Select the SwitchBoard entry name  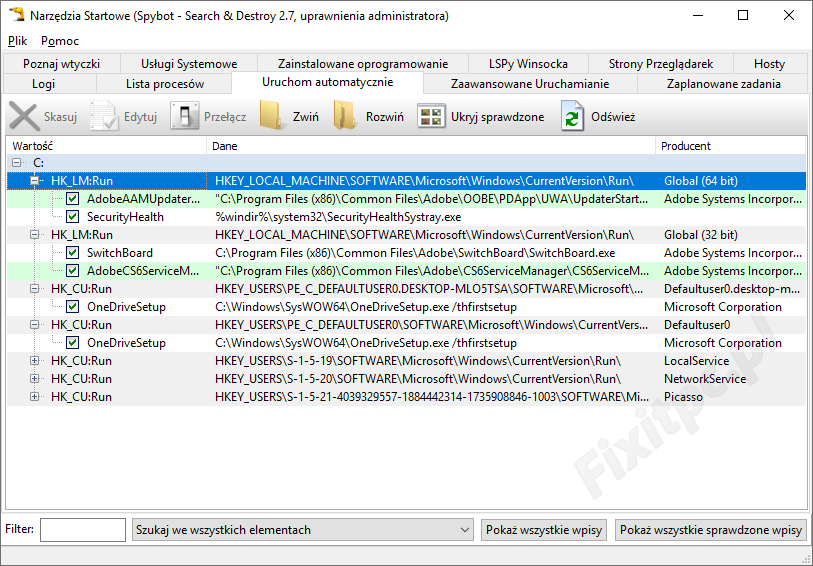click(120, 253)
